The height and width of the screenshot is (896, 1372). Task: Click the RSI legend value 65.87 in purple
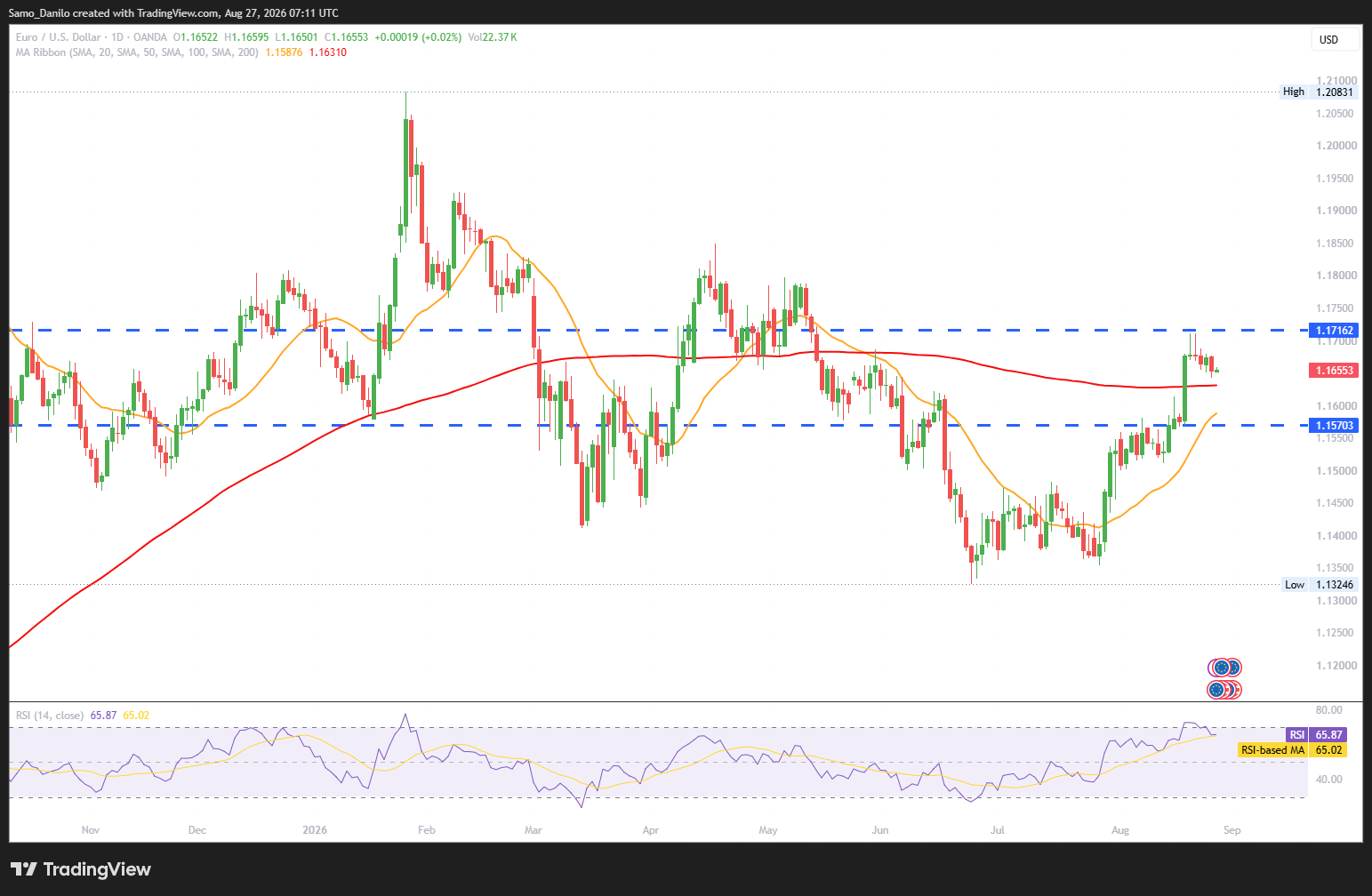[104, 716]
